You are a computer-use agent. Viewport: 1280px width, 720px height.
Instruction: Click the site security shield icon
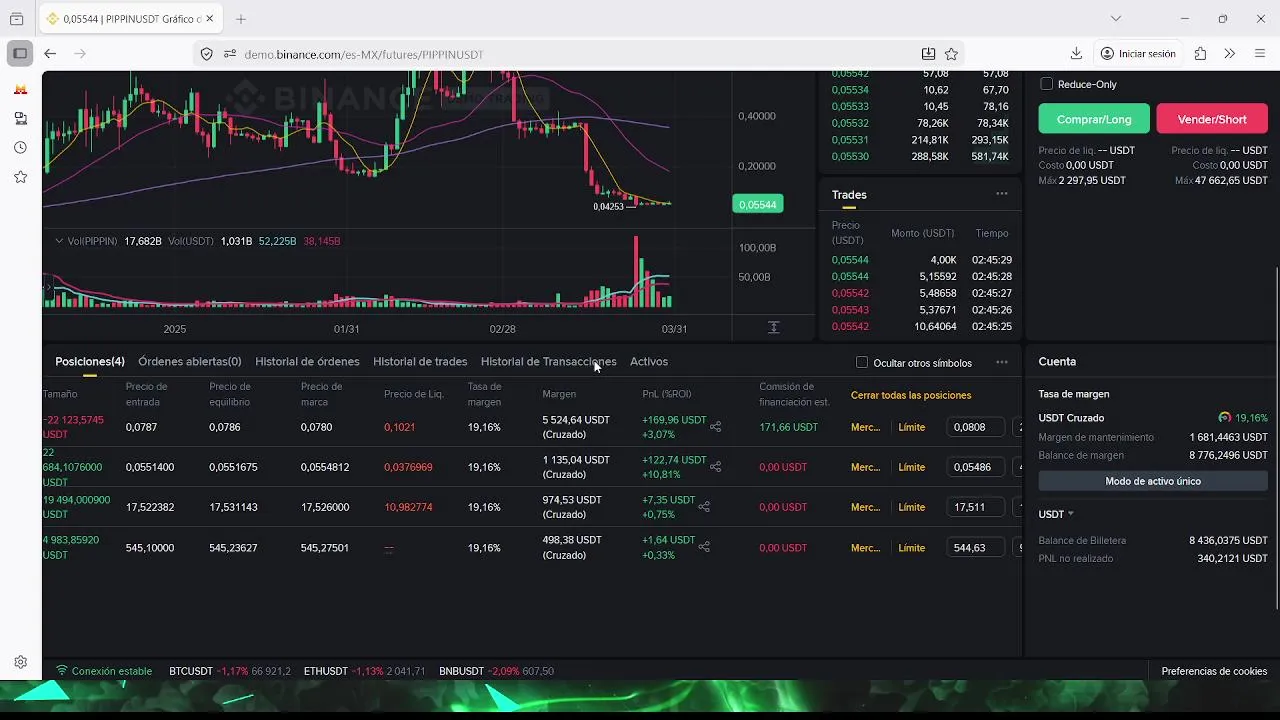coord(207,54)
